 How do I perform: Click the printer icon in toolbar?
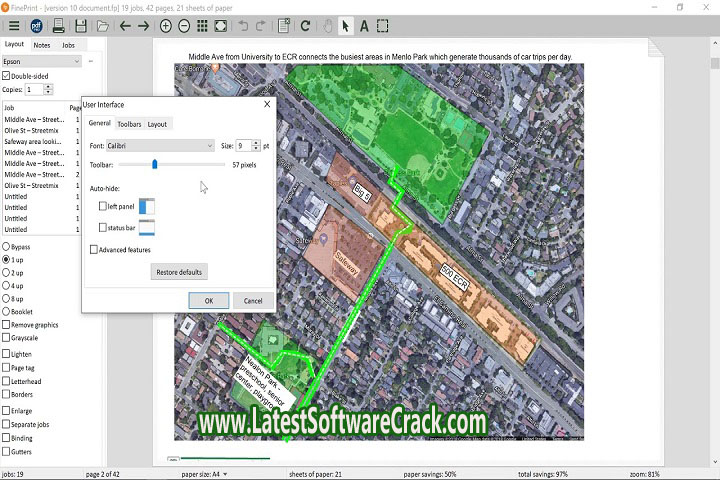coord(58,26)
